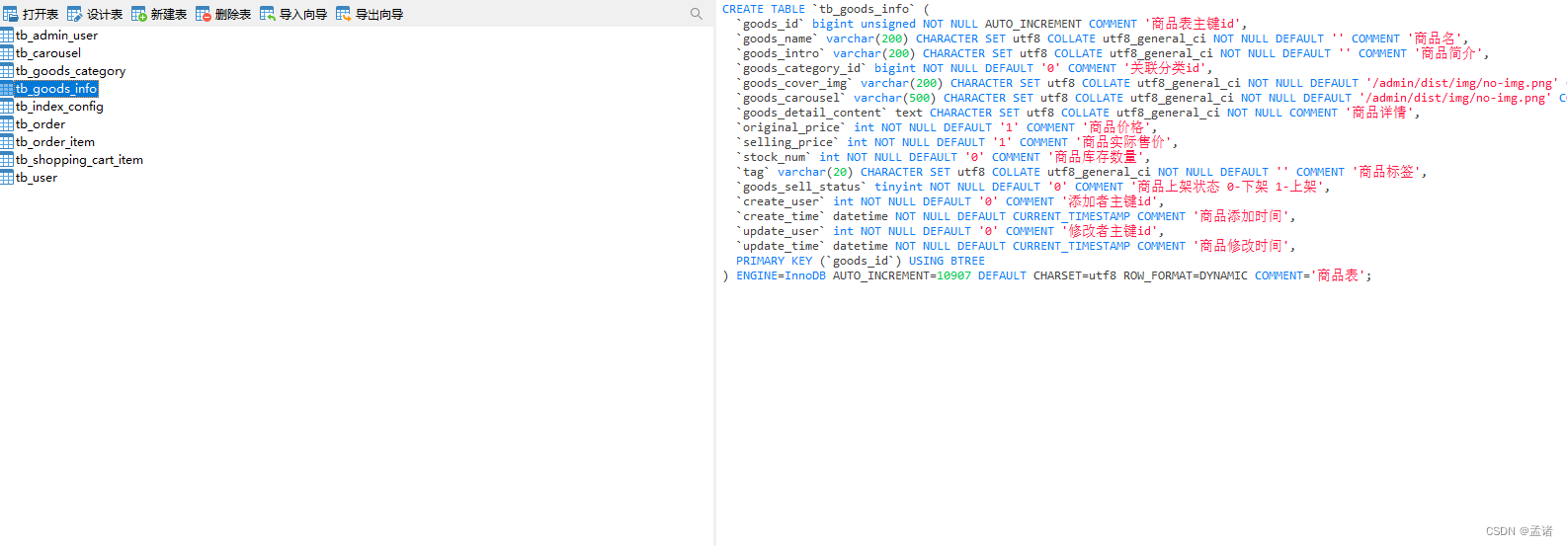This screenshot has width=1568, height=546.
Task: Click table icon beside tb_admin_user
Action: (7, 36)
